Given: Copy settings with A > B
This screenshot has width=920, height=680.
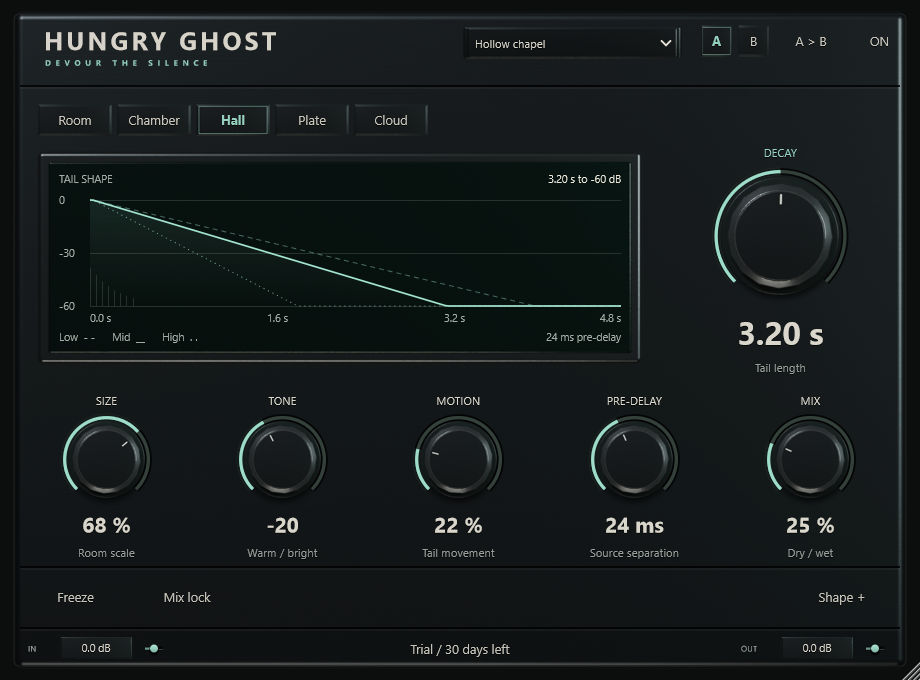Looking at the screenshot, I should (x=810, y=42).
